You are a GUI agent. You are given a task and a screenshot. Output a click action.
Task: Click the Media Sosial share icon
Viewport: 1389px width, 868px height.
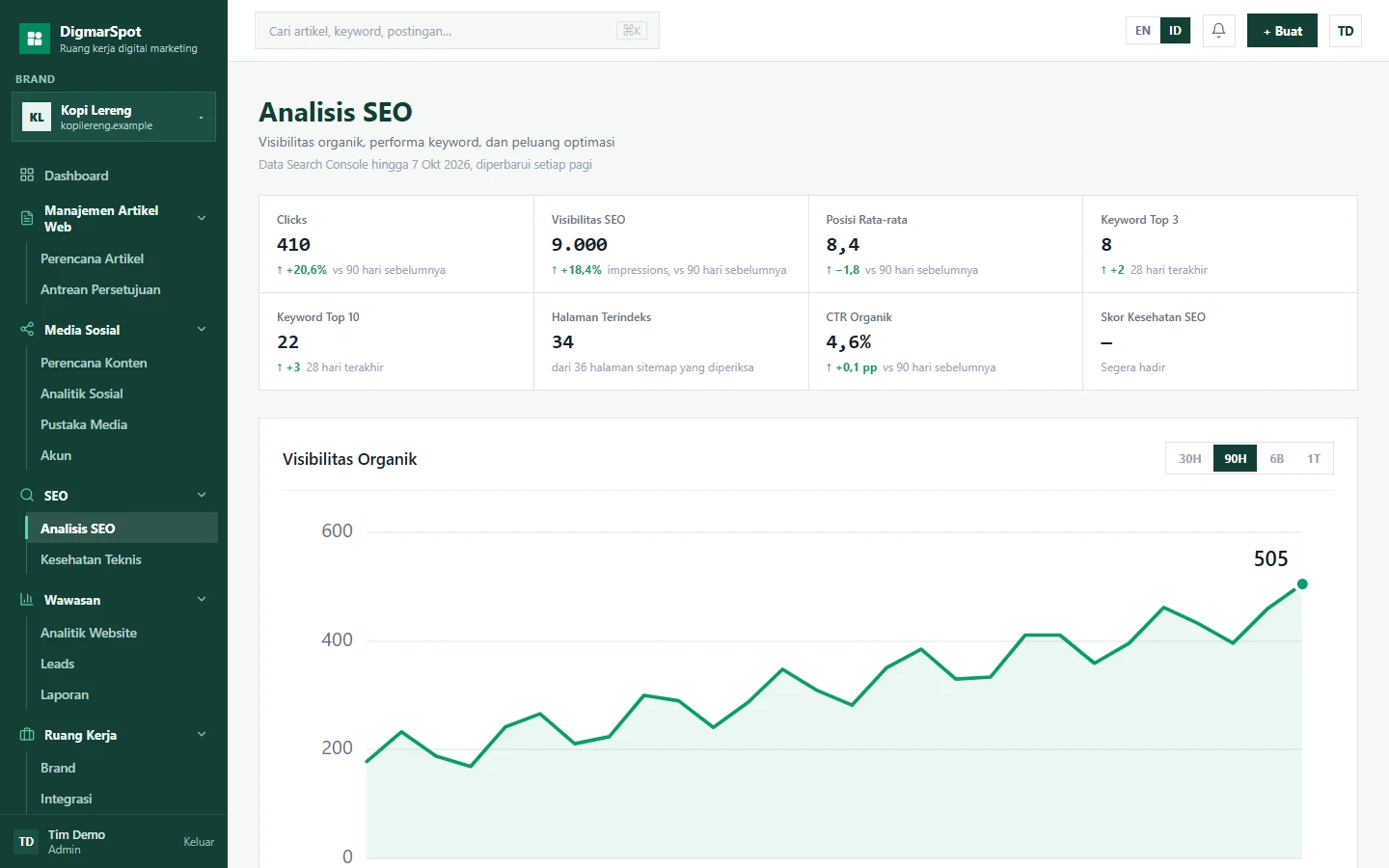pyautogui.click(x=27, y=330)
